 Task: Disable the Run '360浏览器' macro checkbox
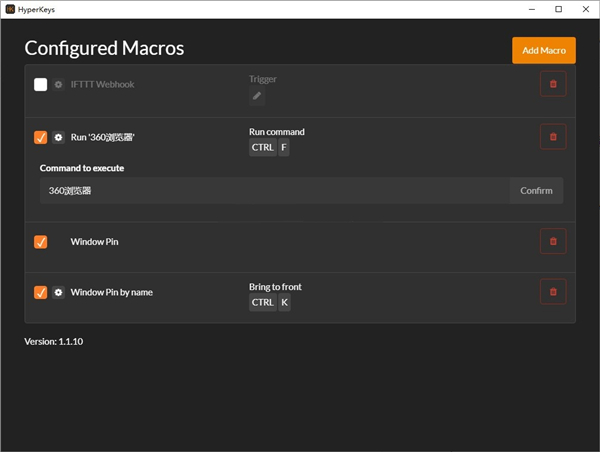click(x=41, y=137)
